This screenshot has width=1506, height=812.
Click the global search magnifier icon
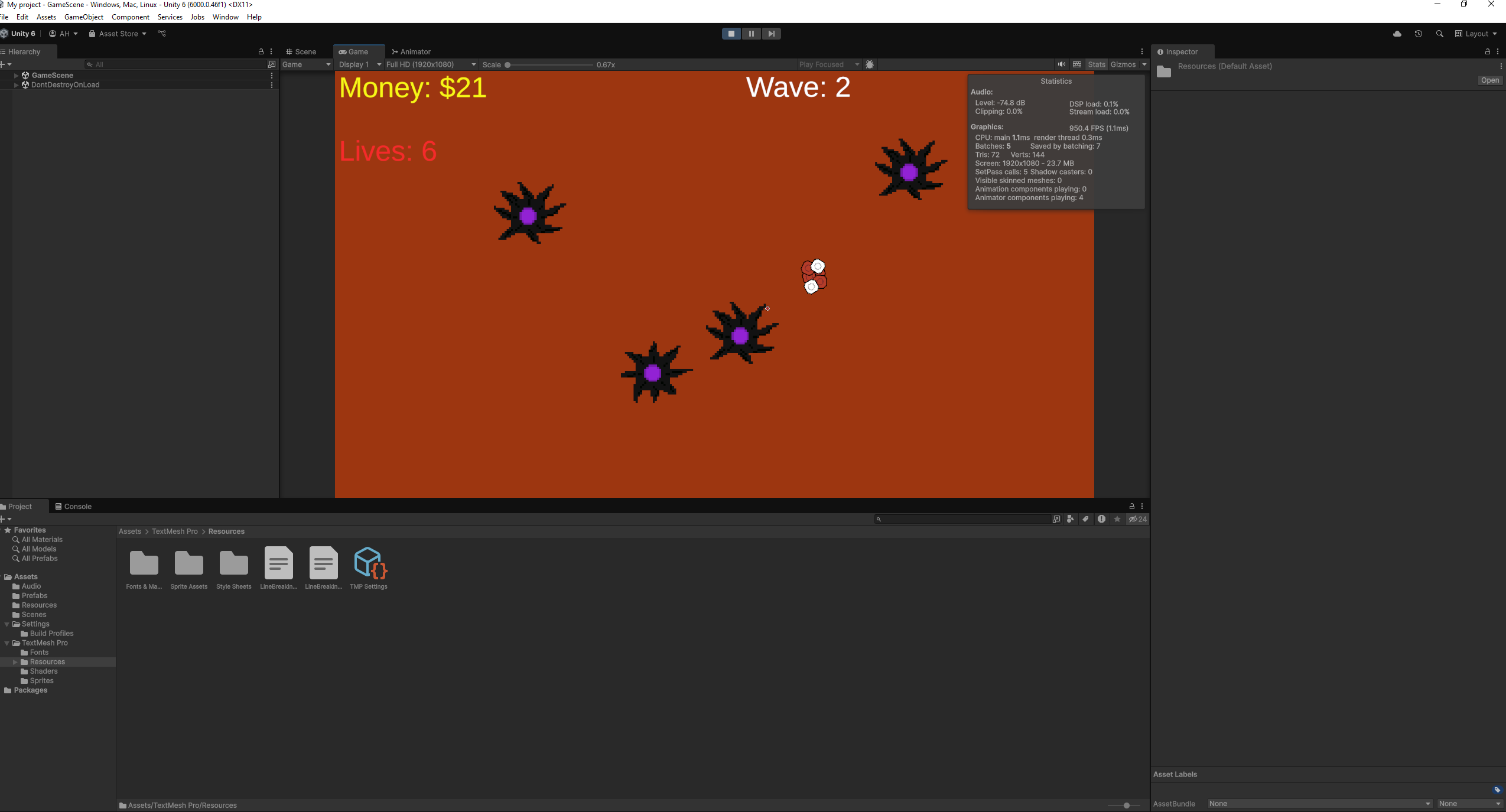tap(1439, 34)
